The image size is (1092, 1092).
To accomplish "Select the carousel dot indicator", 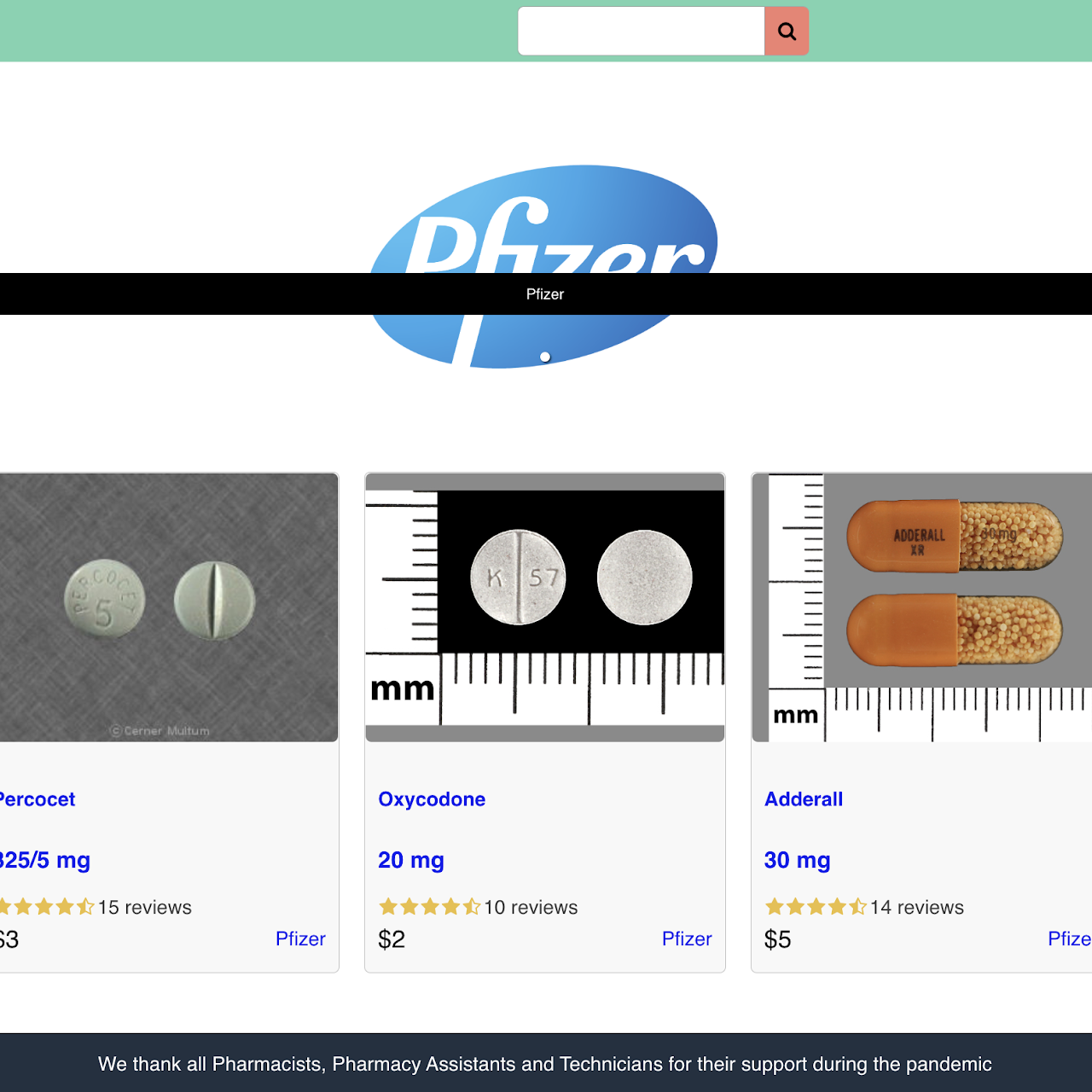I will click(x=544, y=357).
